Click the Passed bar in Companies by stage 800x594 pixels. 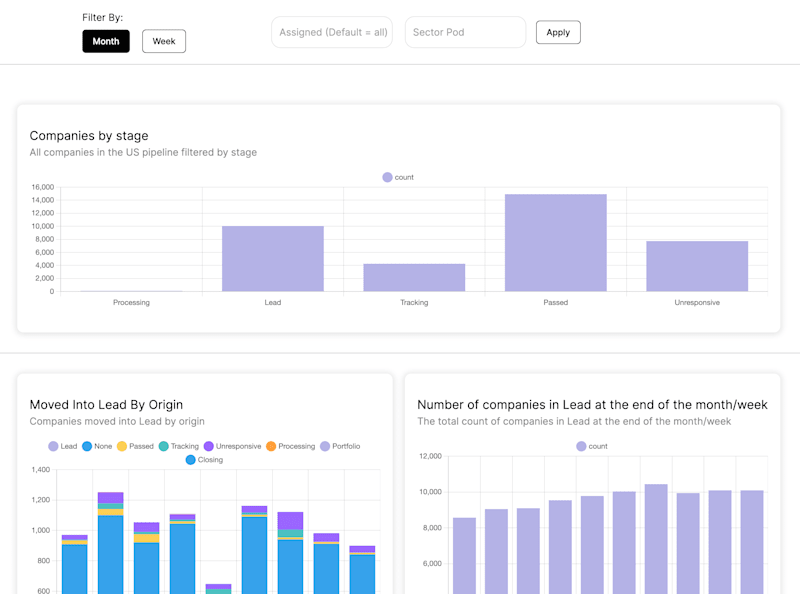pyautogui.click(x=556, y=243)
